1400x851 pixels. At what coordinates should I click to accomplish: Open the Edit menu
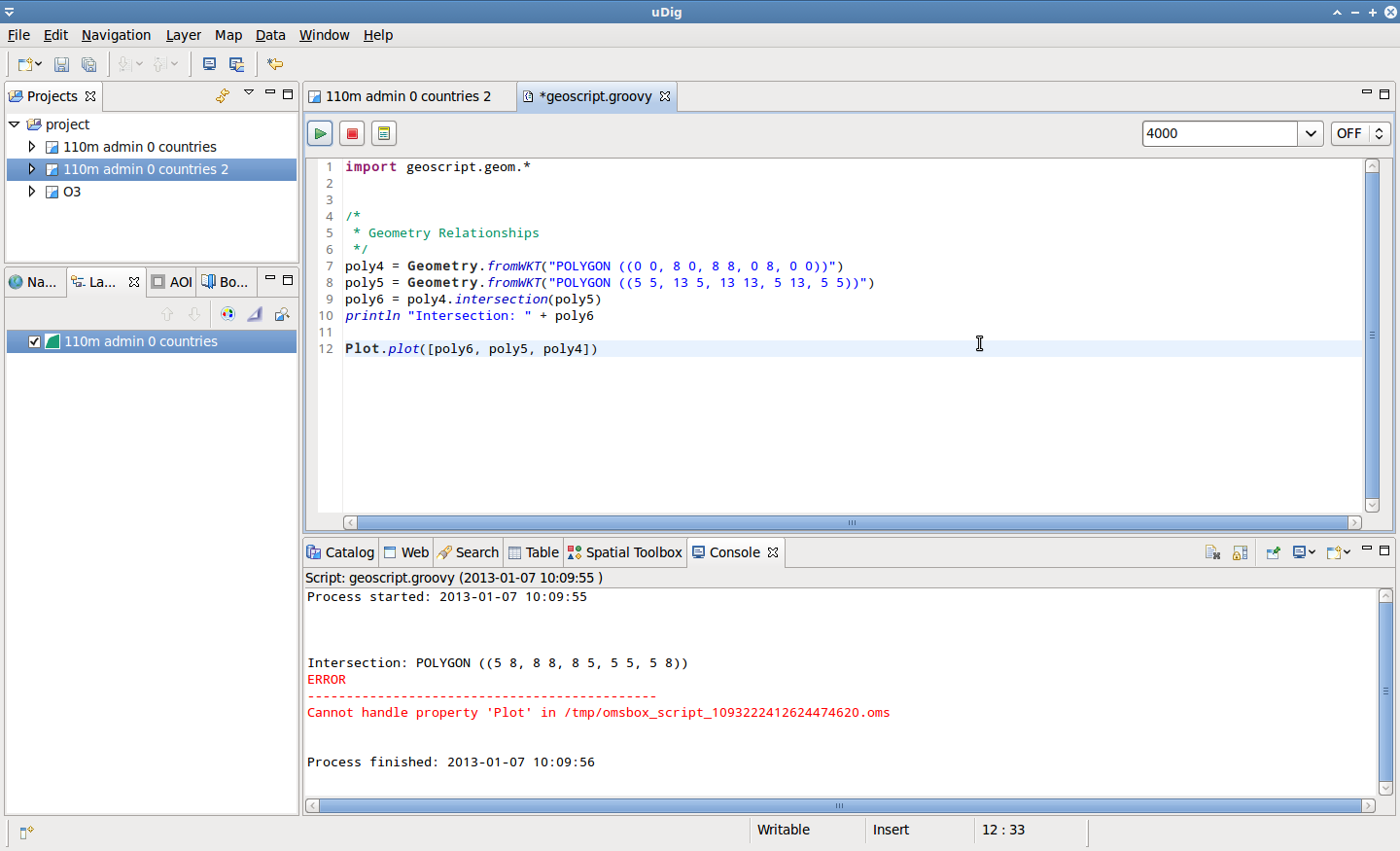(x=55, y=35)
